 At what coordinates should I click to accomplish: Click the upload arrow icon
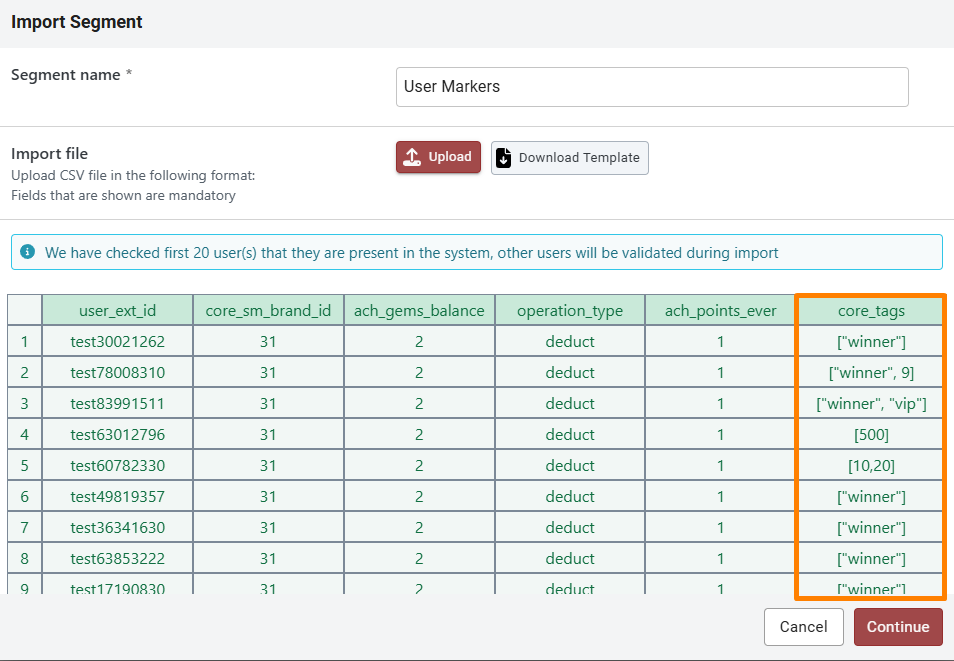[412, 157]
